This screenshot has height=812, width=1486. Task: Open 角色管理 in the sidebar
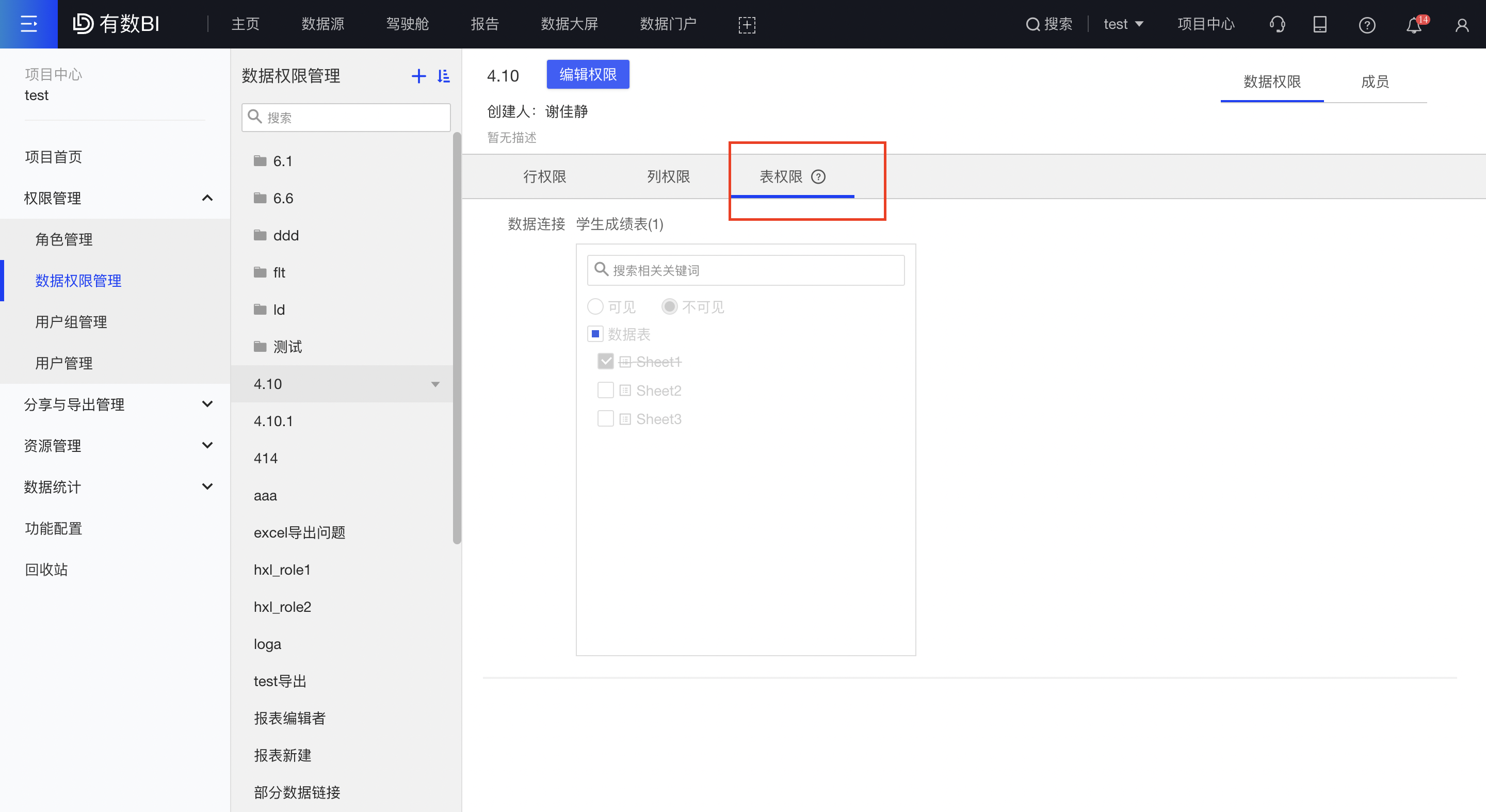63,239
